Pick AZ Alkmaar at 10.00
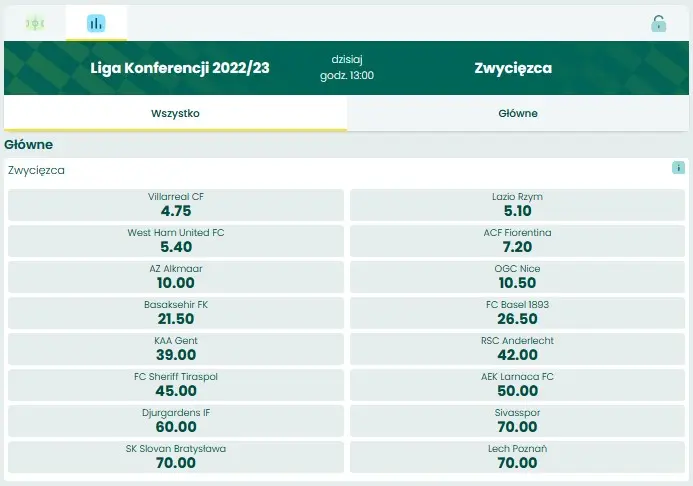The width and height of the screenshot is (693, 486). [x=176, y=277]
